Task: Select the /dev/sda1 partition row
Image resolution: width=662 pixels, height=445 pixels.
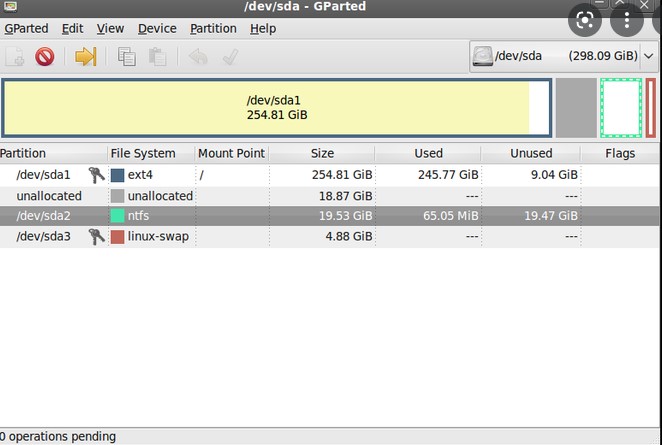Action: pos(329,175)
